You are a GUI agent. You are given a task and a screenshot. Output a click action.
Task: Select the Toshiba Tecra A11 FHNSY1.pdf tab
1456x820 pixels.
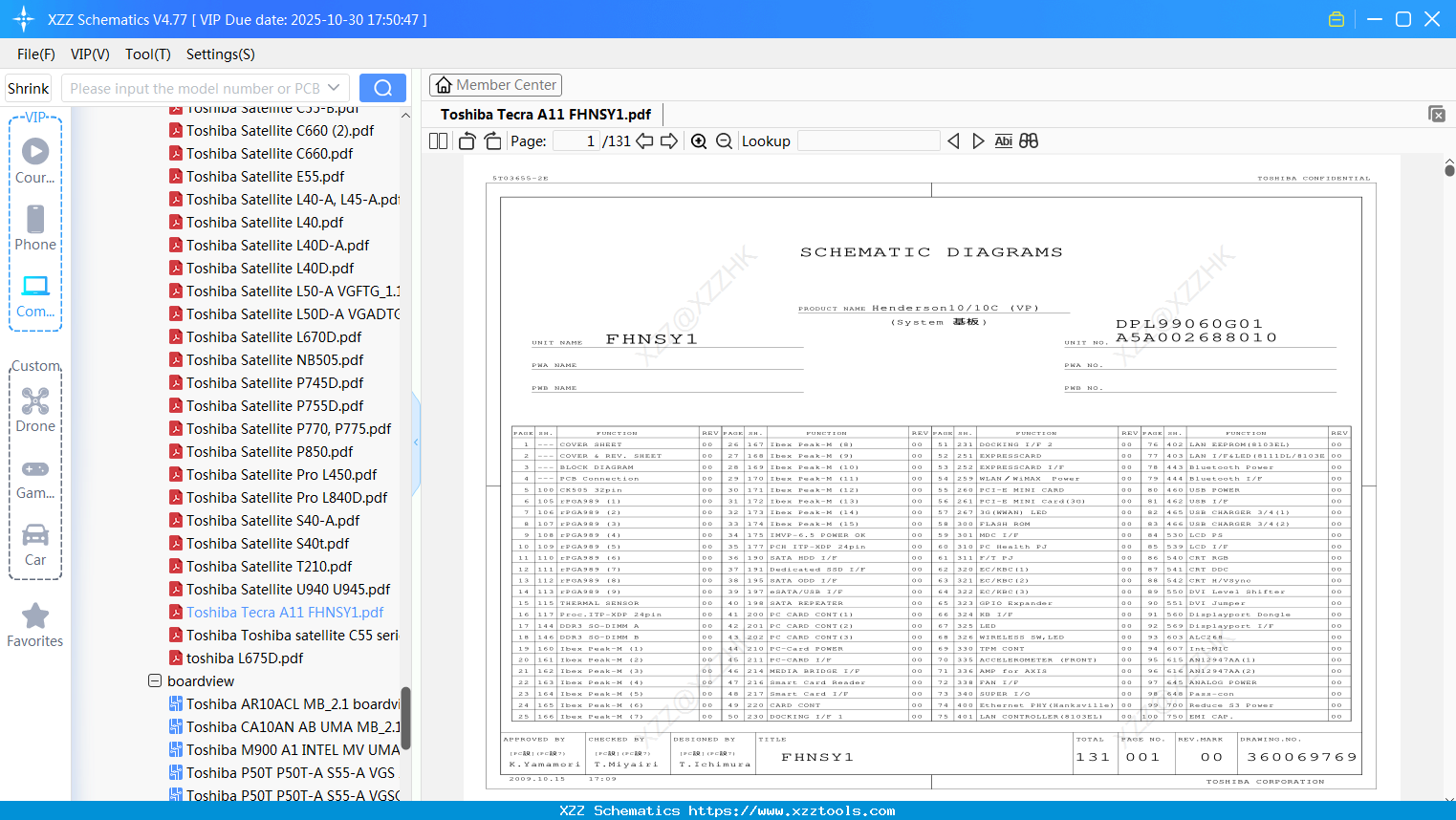[x=546, y=115]
